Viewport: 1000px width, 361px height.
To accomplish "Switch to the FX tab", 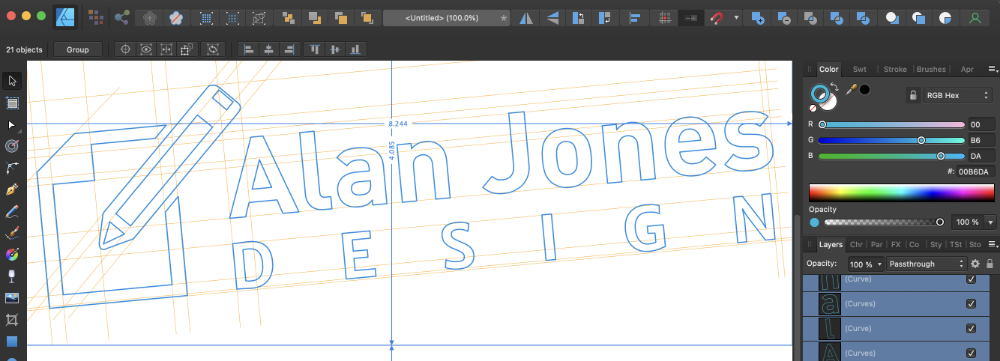I will pyautogui.click(x=895, y=244).
